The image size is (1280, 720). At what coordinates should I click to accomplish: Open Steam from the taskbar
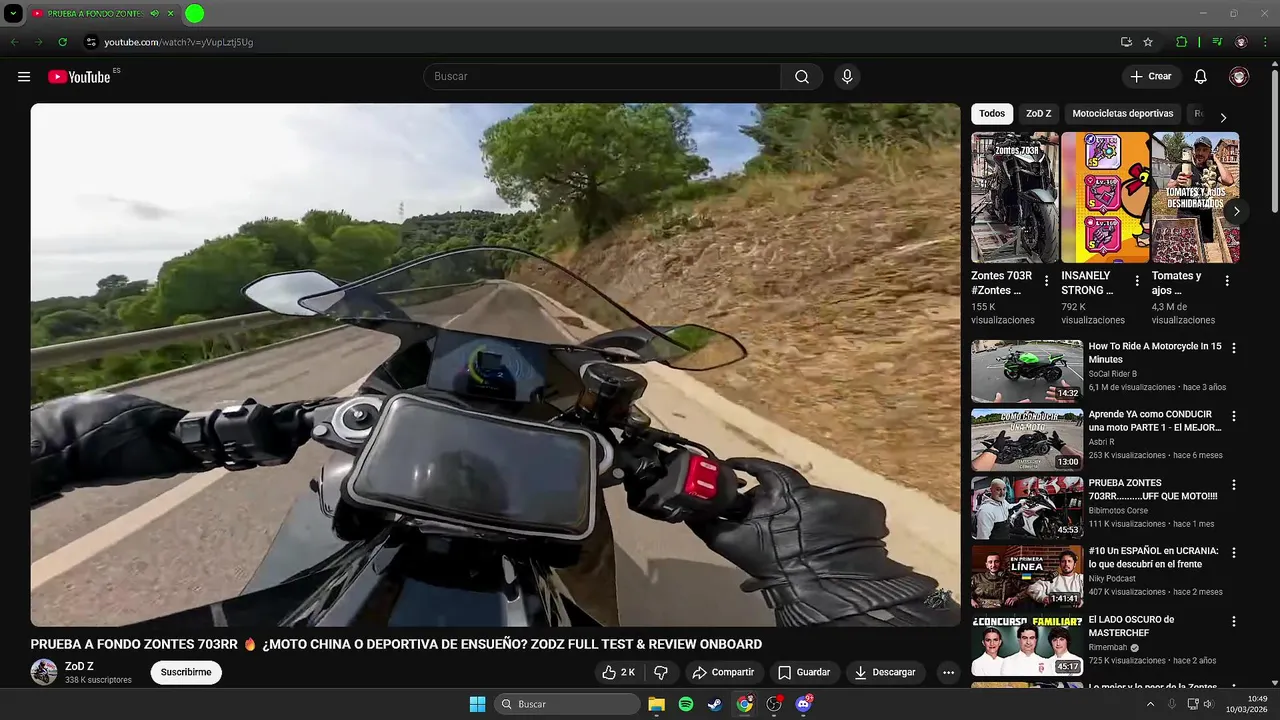click(x=715, y=704)
